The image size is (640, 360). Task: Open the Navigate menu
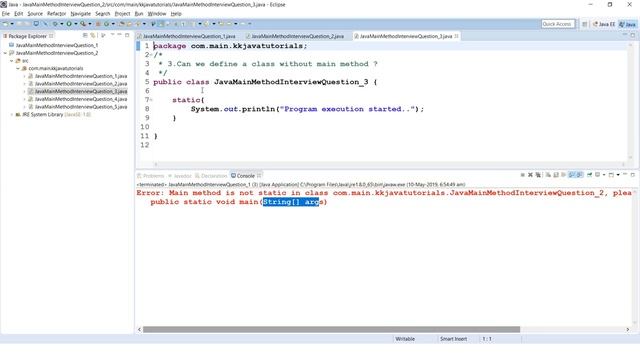(x=80, y=13)
